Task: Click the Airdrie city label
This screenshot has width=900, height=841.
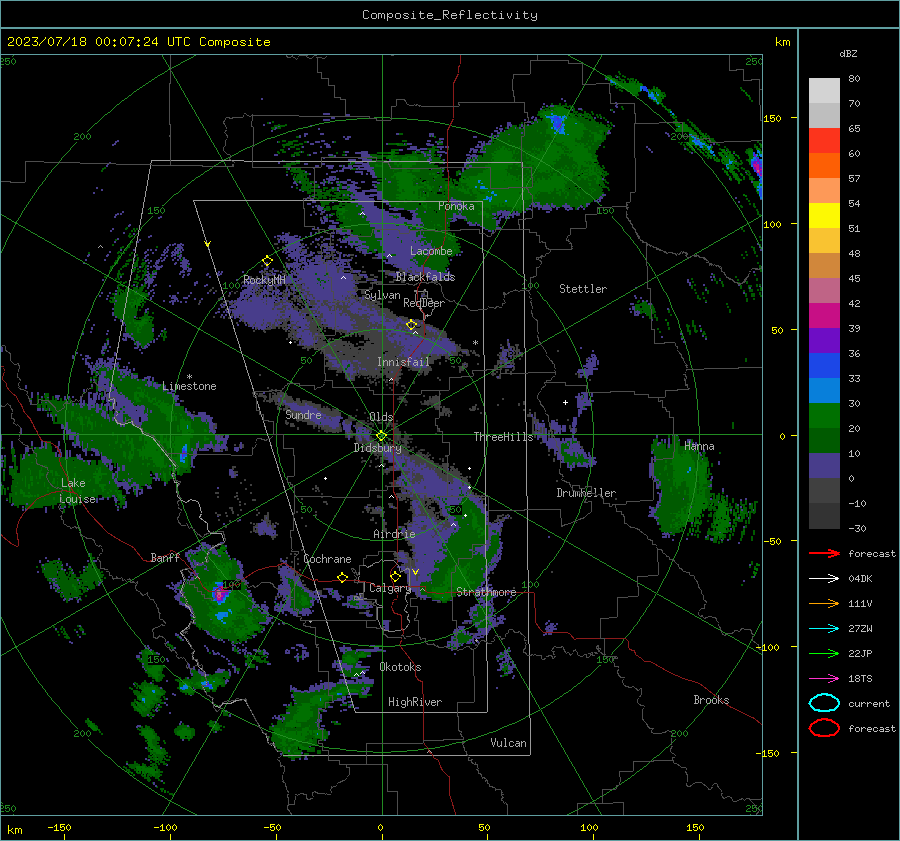Action: click(x=394, y=534)
